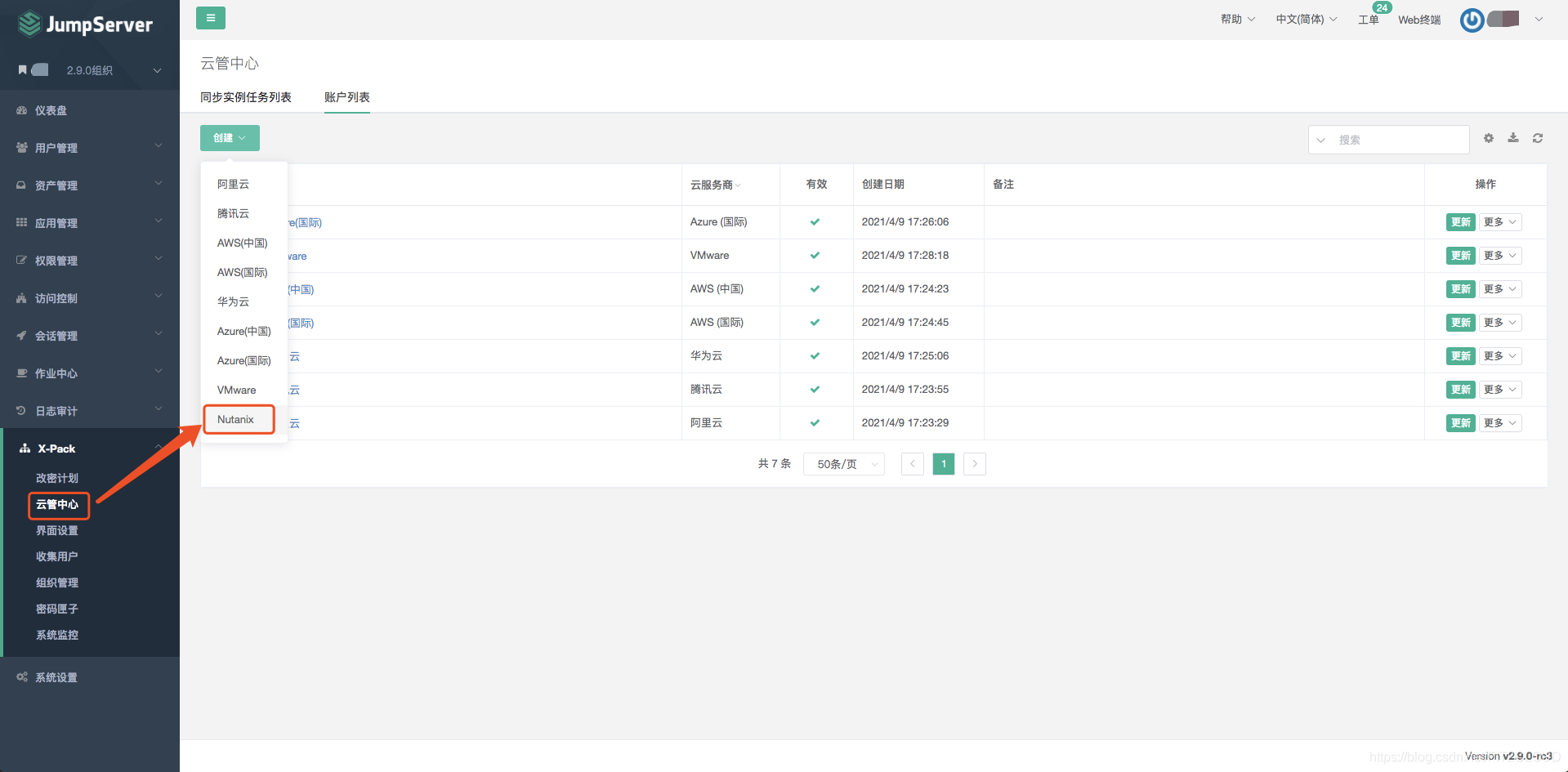Screen dimensions: 1568x772
Task: Click the history icon beside 日志审计
Action: (x=22, y=411)
